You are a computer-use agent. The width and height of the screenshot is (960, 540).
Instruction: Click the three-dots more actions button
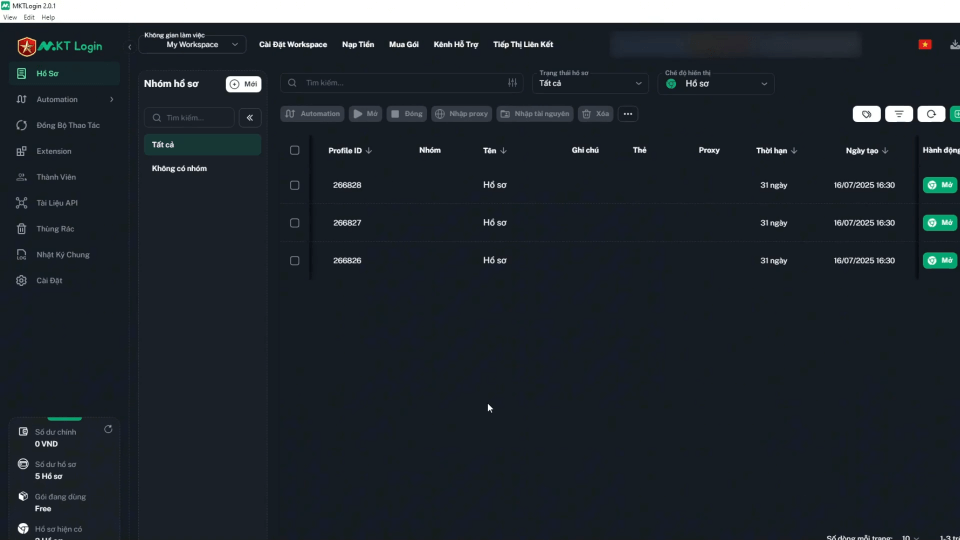pos(628,114)
